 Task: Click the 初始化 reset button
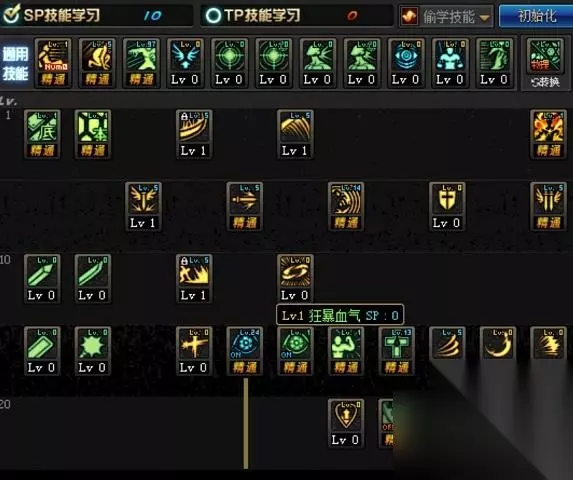(x=536, y=16)
